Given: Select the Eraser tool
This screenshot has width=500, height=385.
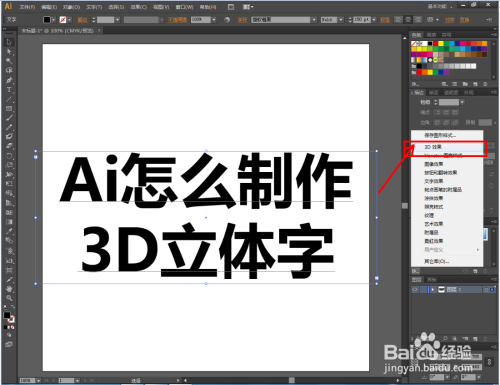Looking at the screenshot, I should point(9,146).
